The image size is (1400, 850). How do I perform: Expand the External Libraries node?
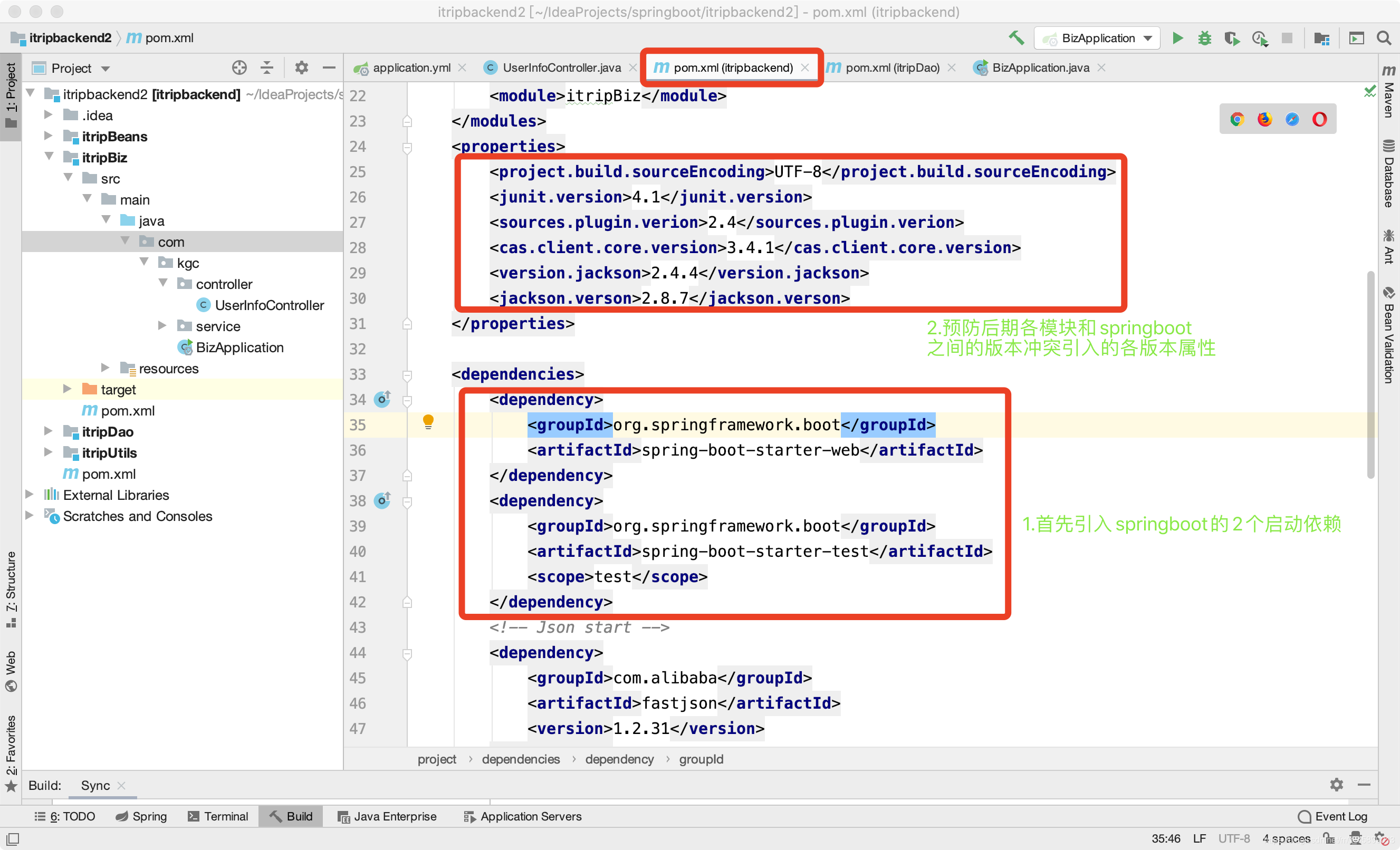(x=30, y=495)
